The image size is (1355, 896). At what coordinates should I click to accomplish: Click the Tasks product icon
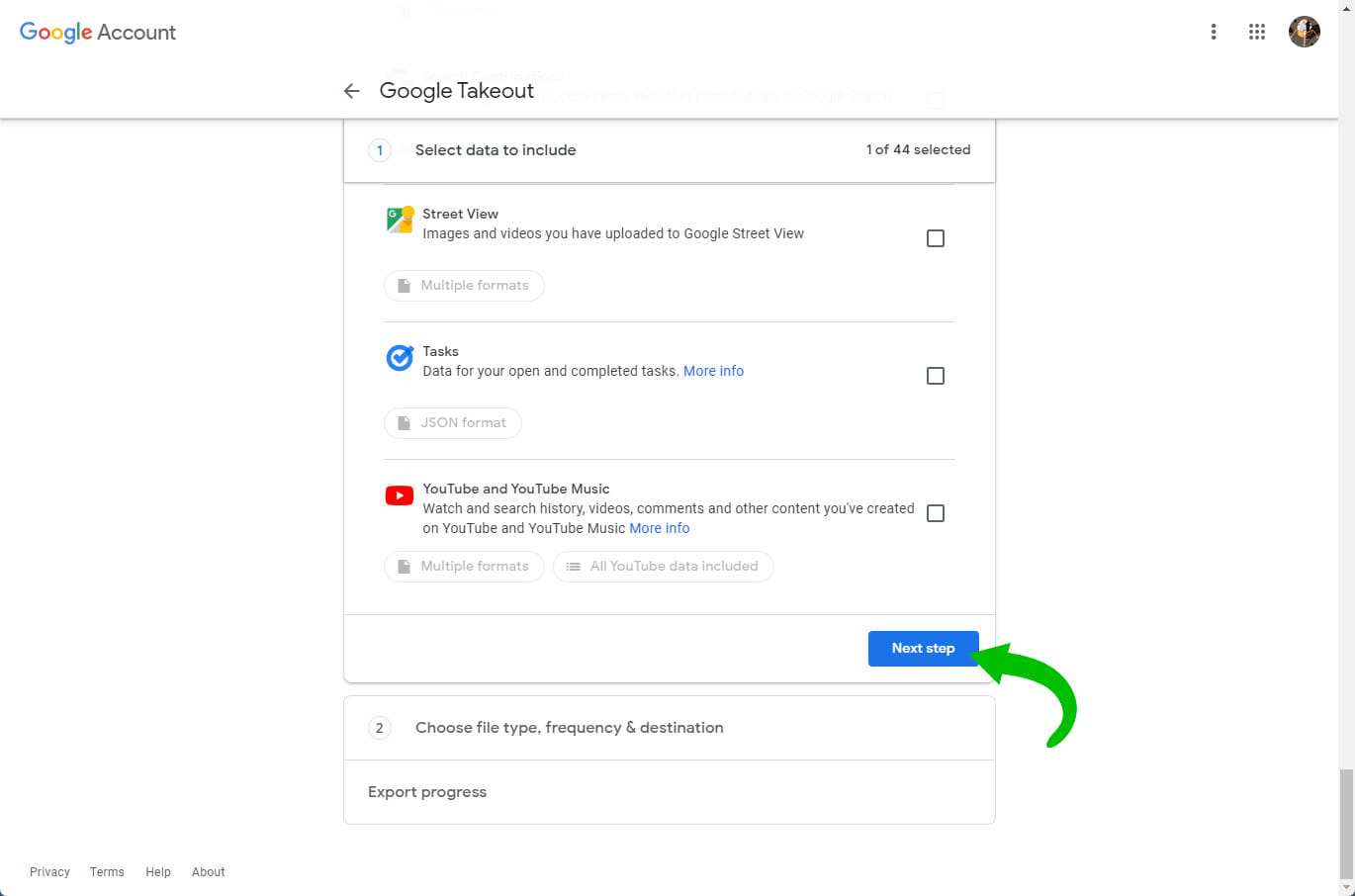click(400, 357)
